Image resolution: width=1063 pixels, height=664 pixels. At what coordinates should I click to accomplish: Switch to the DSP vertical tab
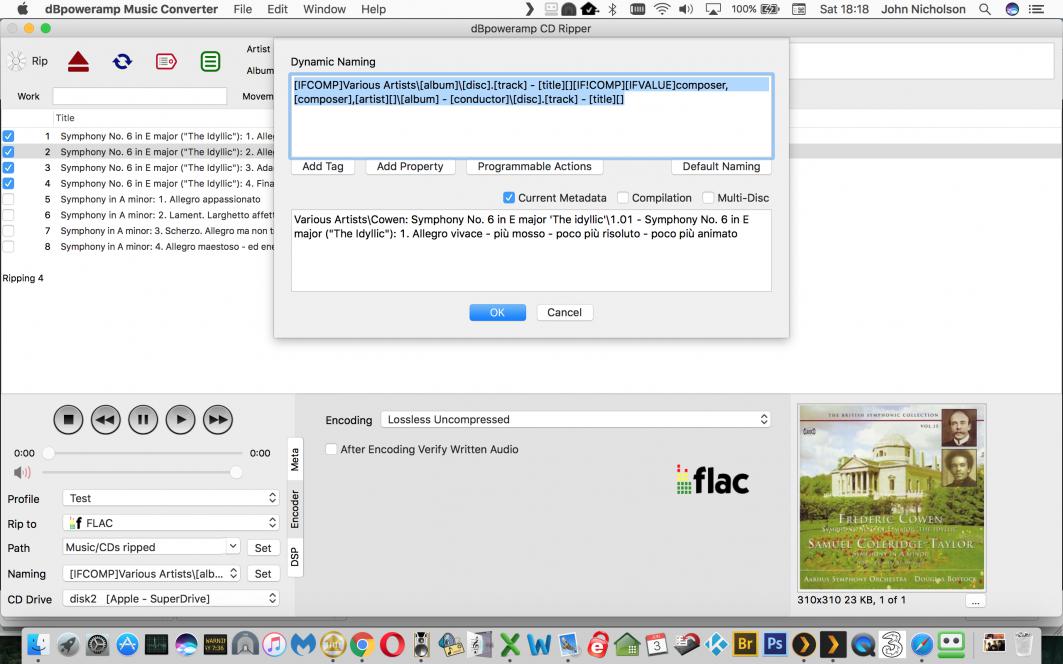point(295,557)
